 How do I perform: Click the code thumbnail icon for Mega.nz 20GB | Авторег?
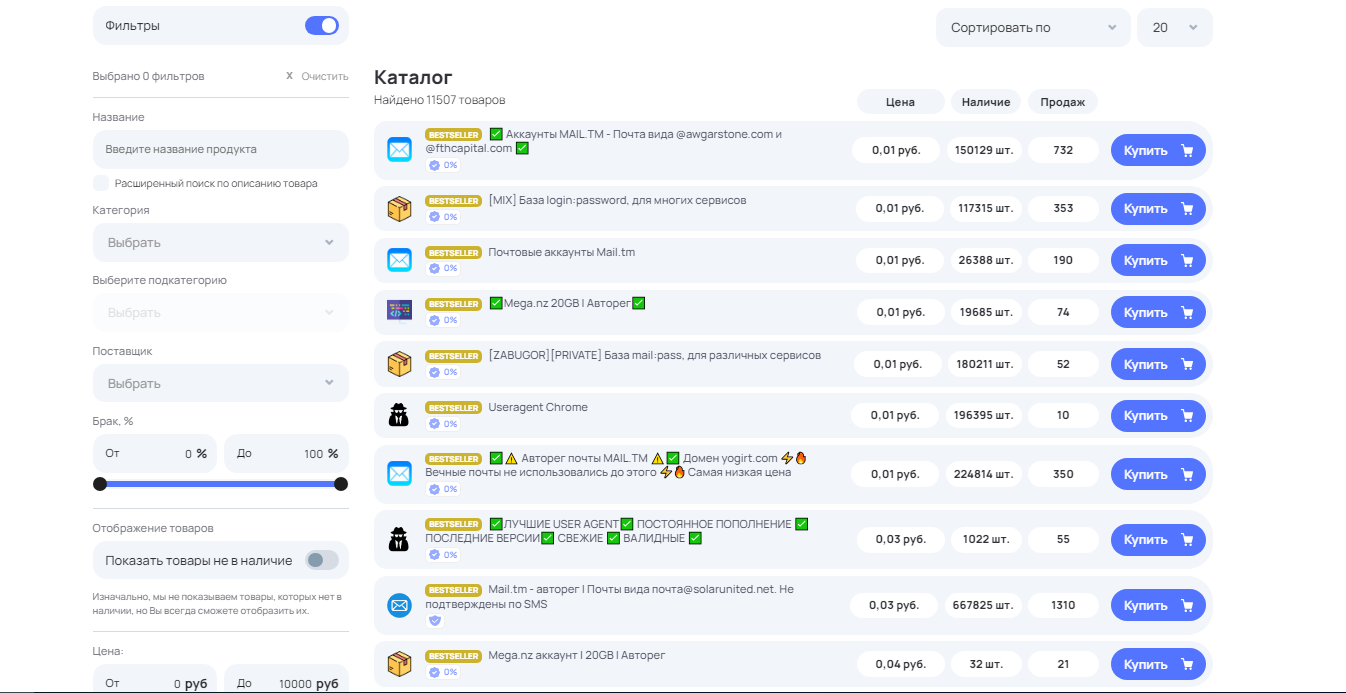pyautogui.click(x=399, y=311)
